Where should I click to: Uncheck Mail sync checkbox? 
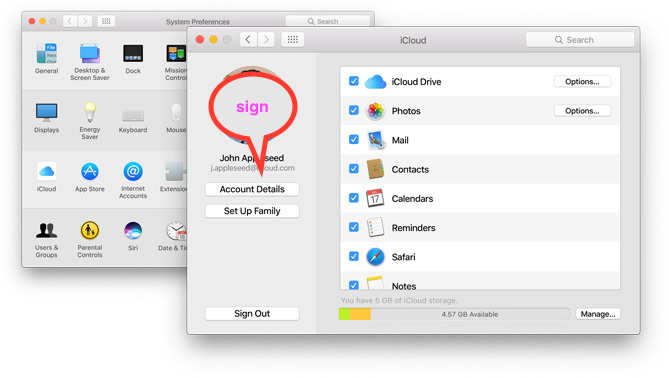(x=354, y=139)
